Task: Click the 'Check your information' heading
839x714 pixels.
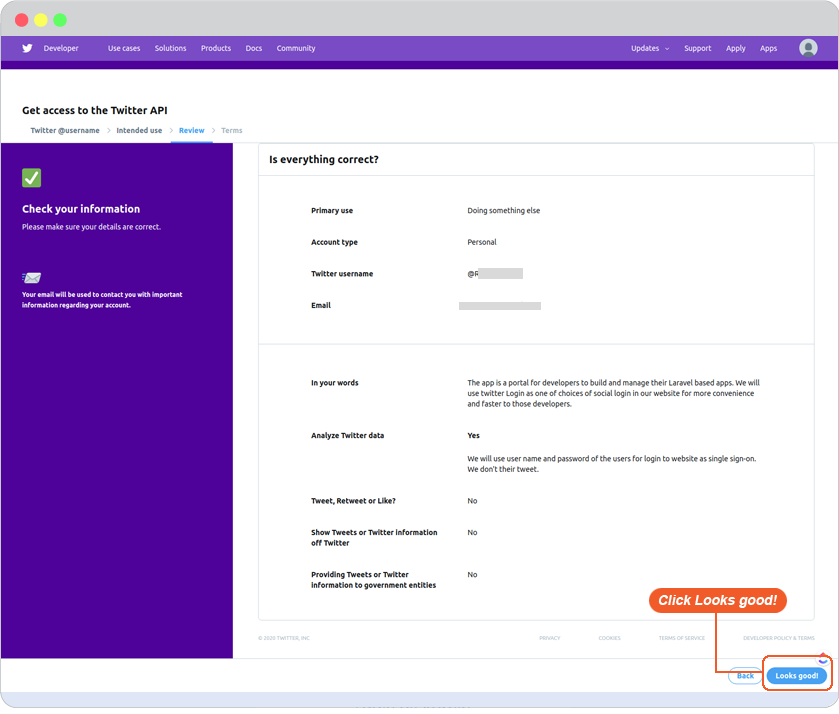Action: pyautogui.click(x=81, y=209)
